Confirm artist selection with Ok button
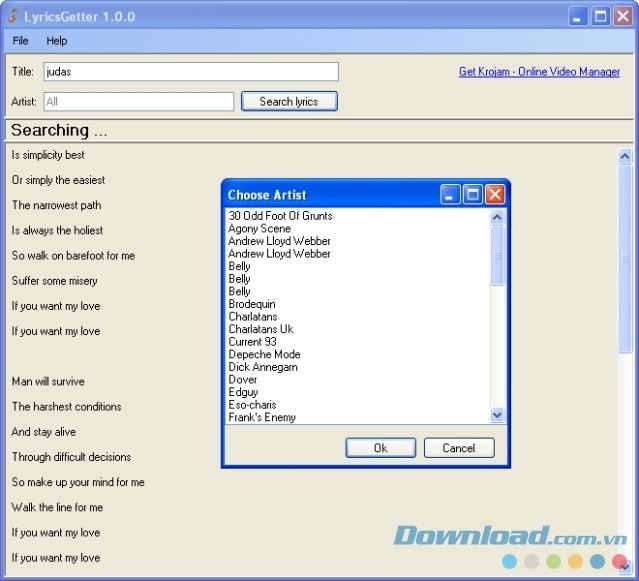Viewport: 639px width, 581px height. [x=380, y=448]
